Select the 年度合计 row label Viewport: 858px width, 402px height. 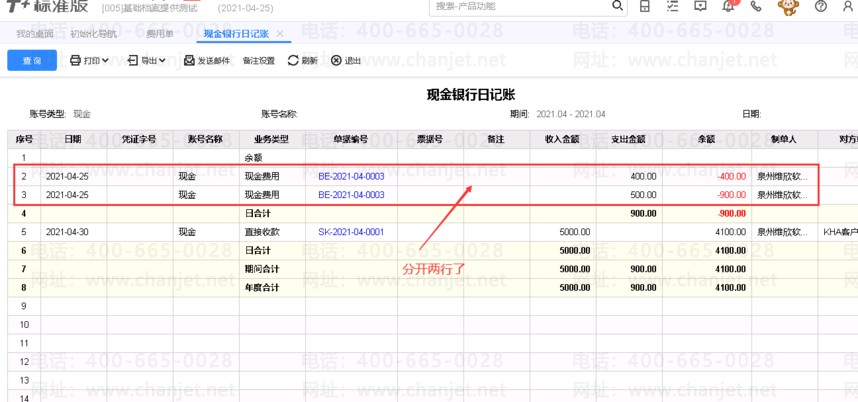click(x=262, y=288)
